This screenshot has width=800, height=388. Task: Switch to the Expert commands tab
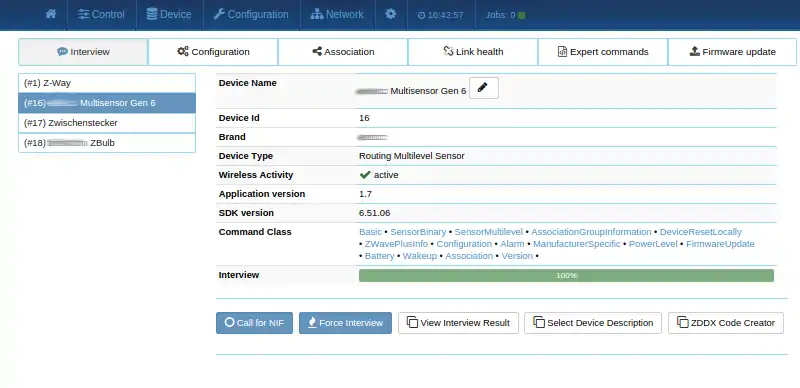(x=603, y=52)
